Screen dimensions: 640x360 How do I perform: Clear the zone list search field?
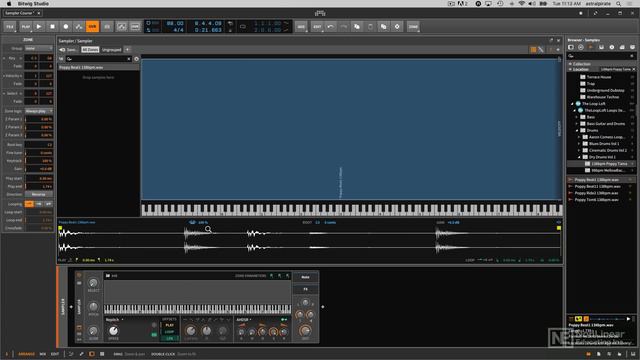pos(129,59)
